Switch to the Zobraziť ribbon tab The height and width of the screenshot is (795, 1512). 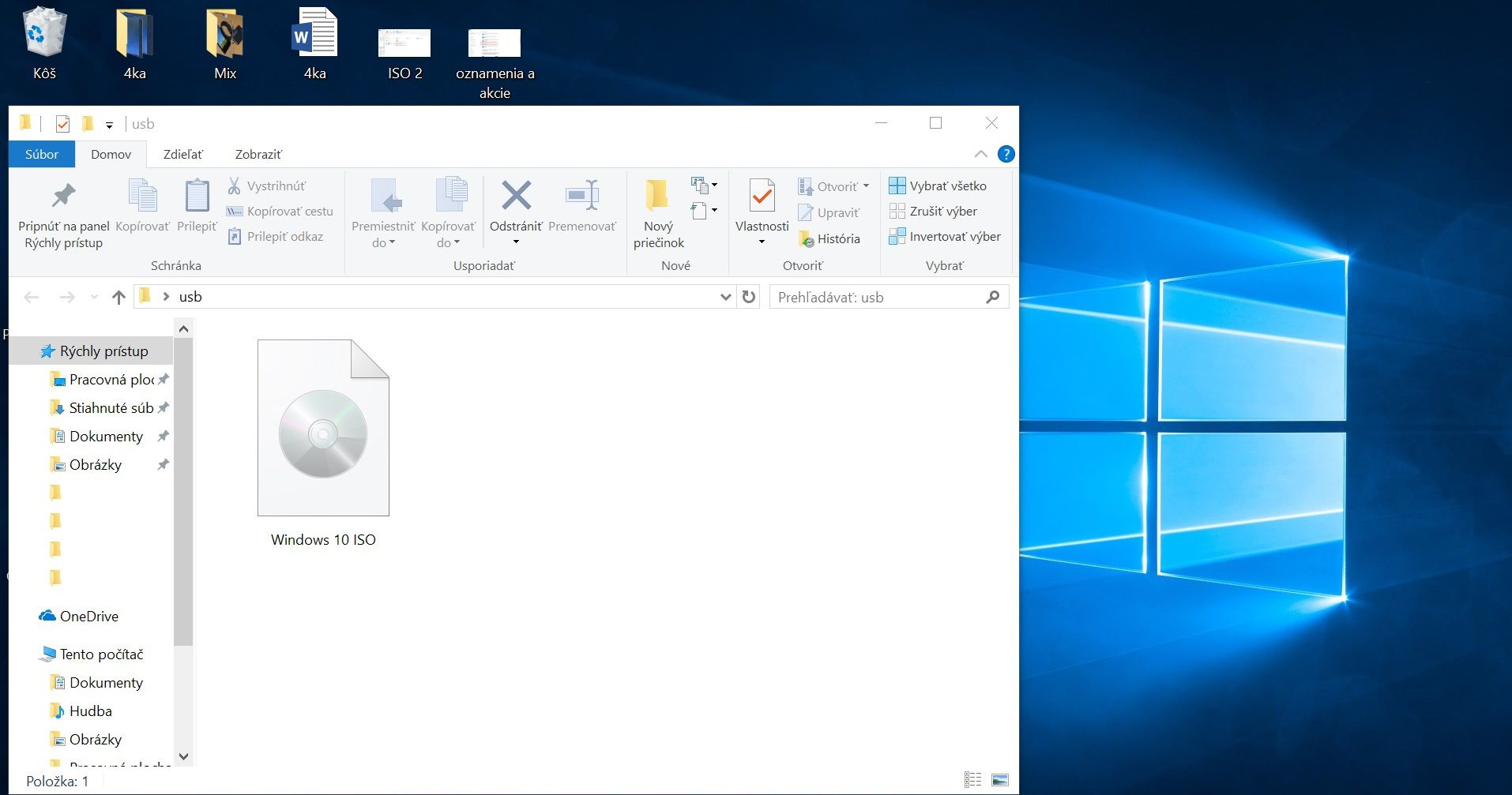point(258,154)
